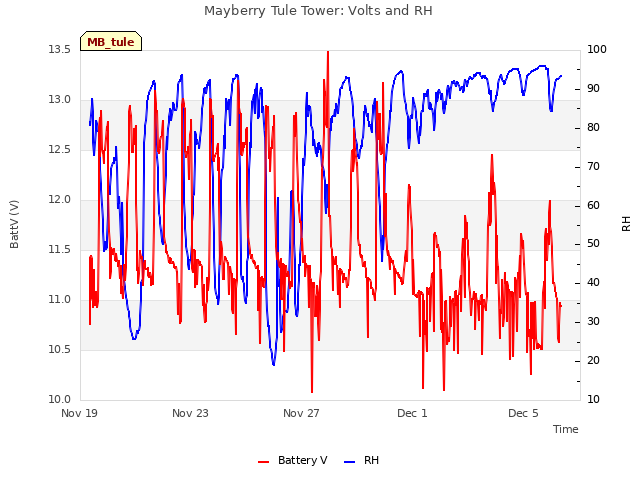This screenshot has width=640, height=480.
Task: Click the Dec 5 date tick
Action: [x=523, y=413]
